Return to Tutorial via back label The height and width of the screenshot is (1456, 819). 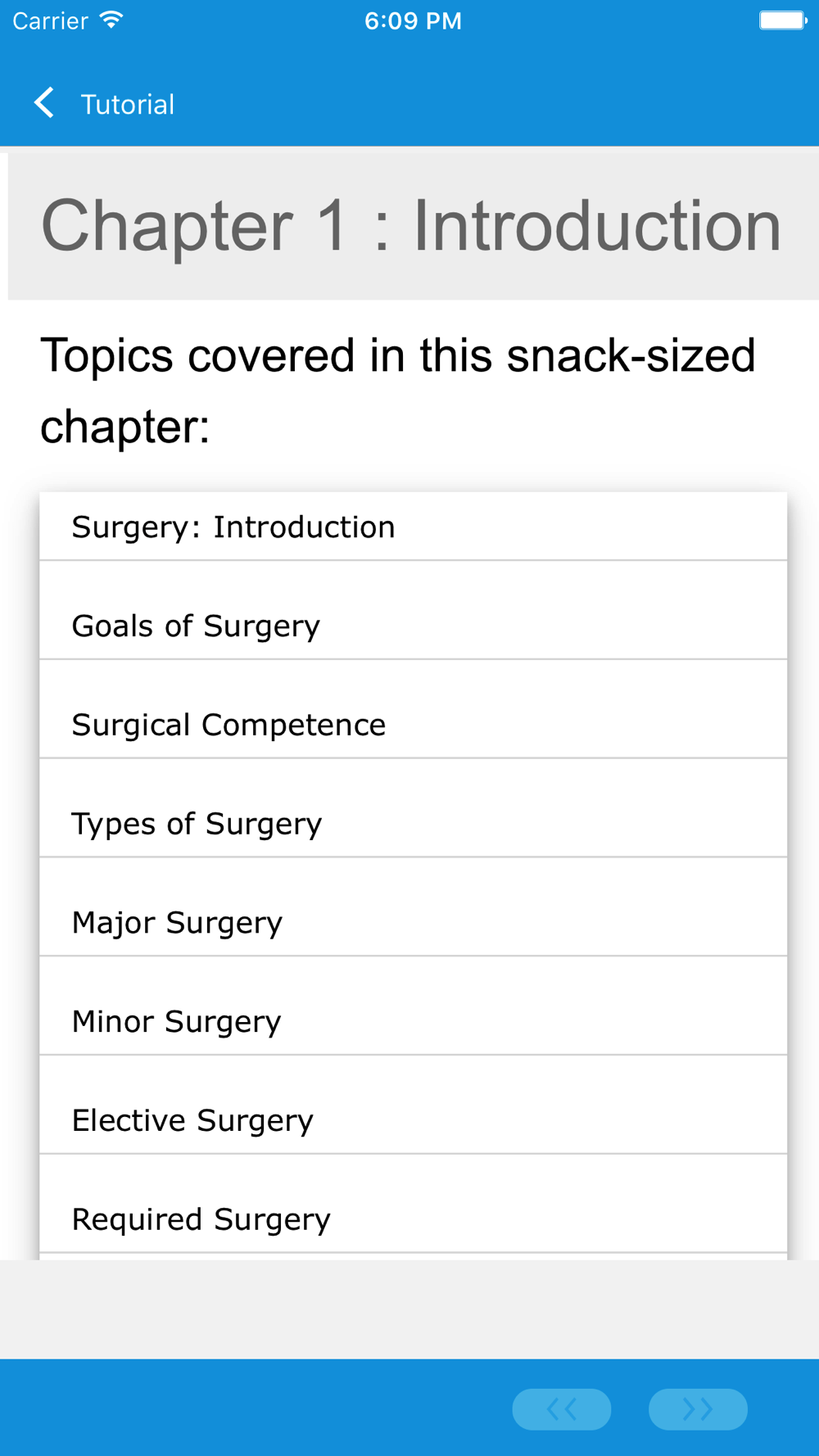128,105
